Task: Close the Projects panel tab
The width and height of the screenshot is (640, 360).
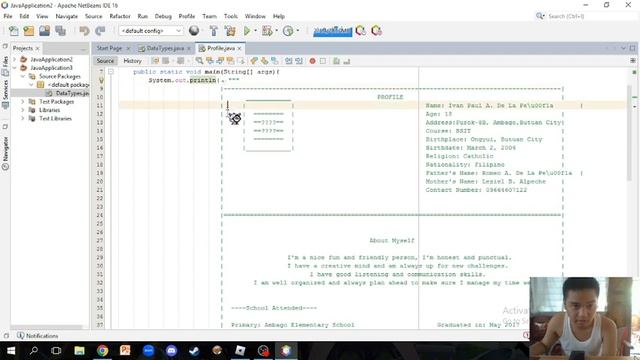Action: coord(38,49)
